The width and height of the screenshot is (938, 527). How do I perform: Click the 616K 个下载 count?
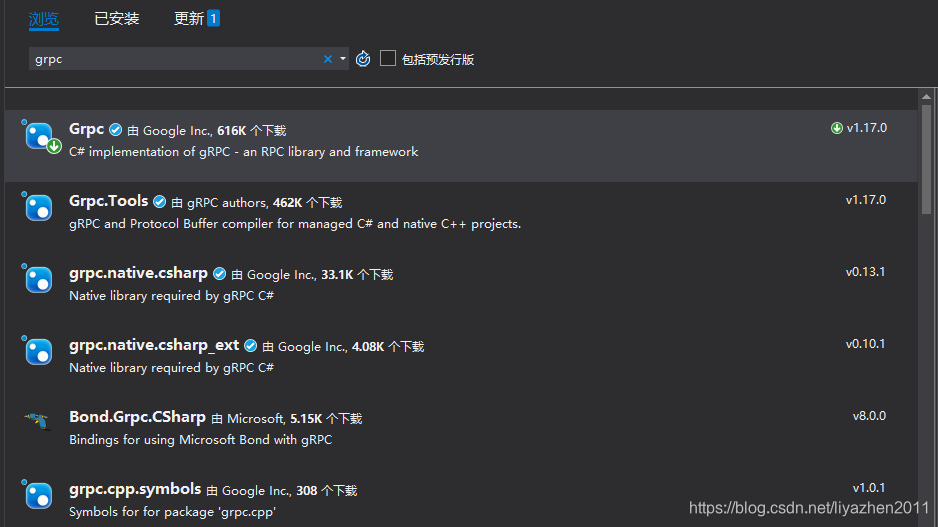click(x=251, y=130)
